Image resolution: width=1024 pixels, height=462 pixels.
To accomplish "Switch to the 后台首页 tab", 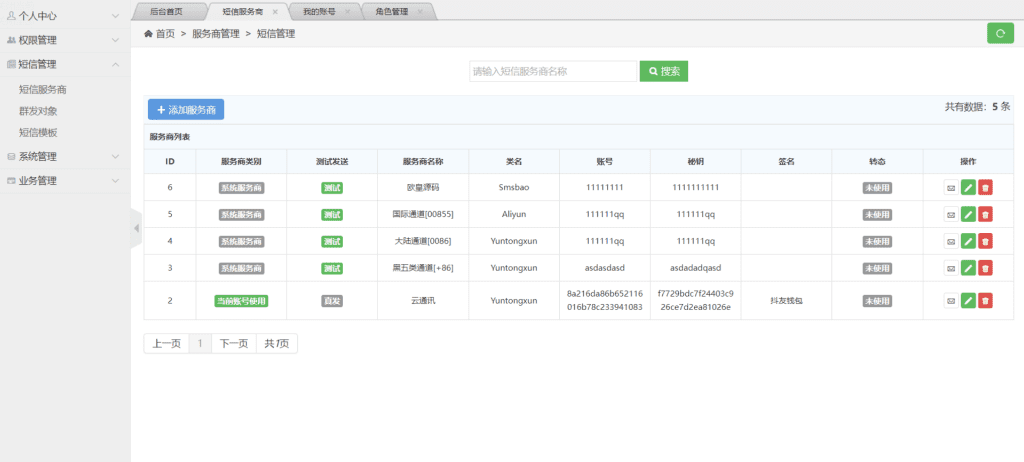I will (166, 12).
